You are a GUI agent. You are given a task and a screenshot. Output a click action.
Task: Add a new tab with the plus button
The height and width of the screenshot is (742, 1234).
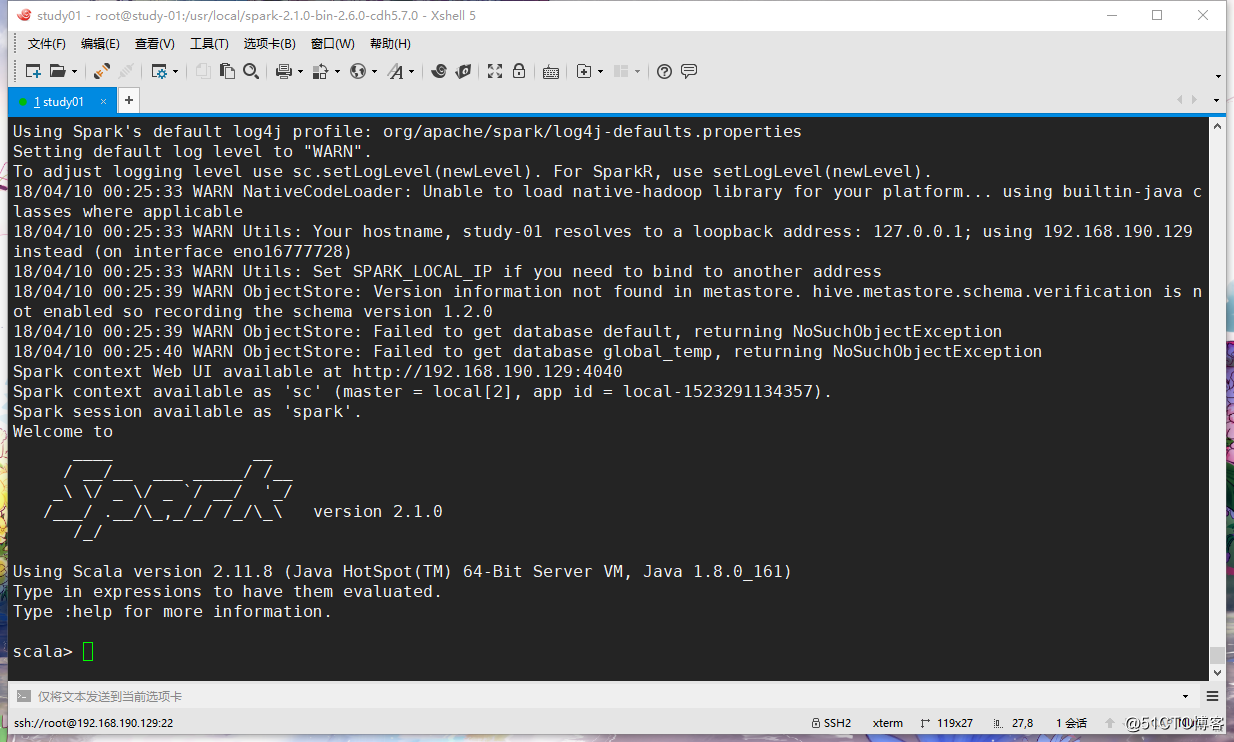(x=128, y=101)
